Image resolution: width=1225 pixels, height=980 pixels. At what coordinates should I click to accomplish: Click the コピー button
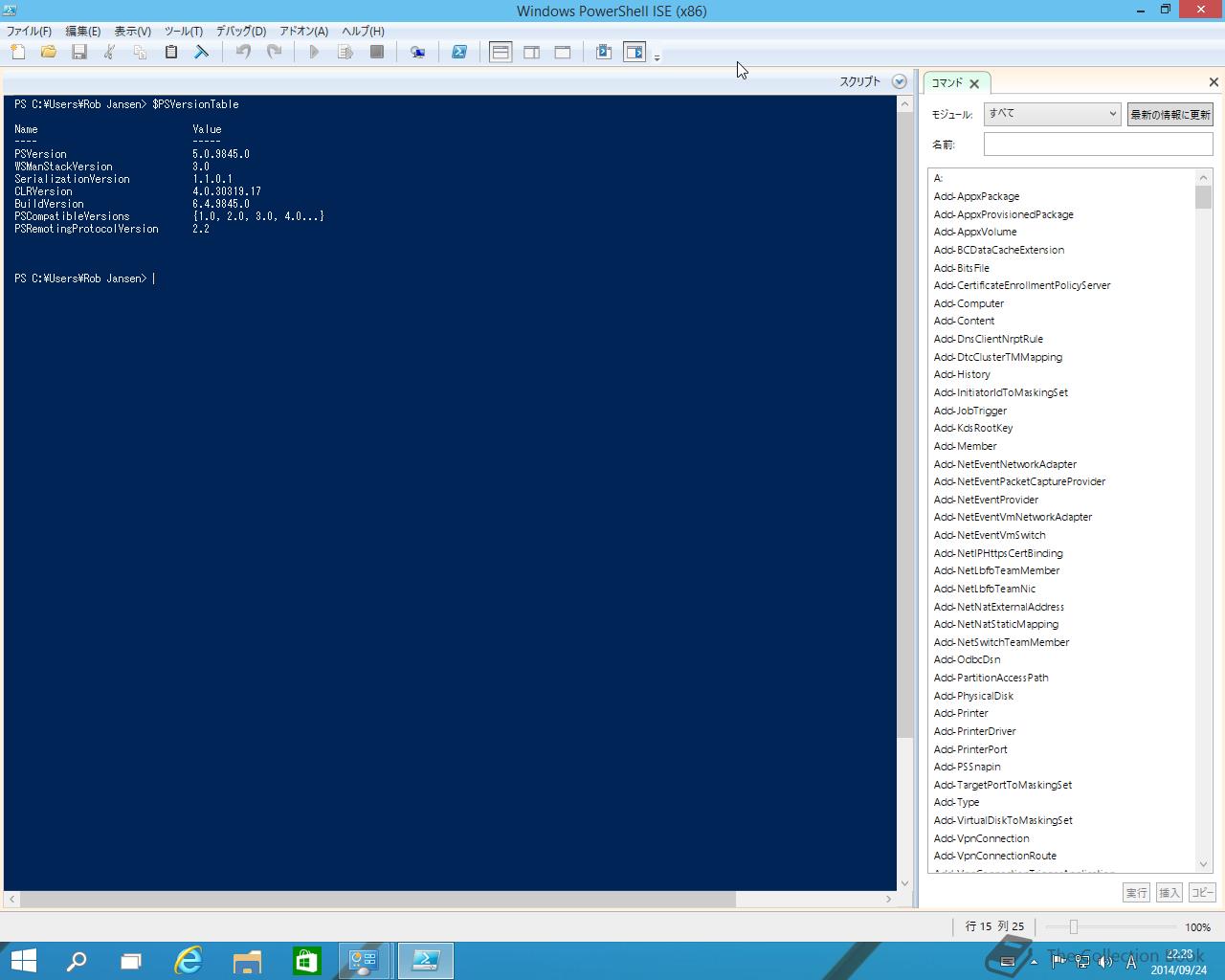pos(1202,892)
